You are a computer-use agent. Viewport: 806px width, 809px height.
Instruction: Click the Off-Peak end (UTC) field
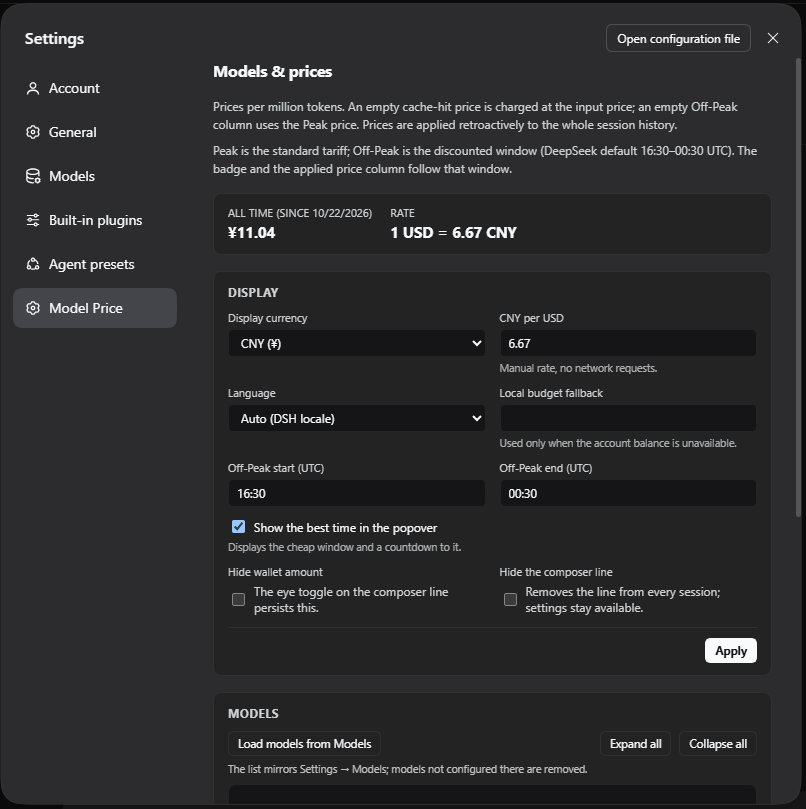coord(628,493)
